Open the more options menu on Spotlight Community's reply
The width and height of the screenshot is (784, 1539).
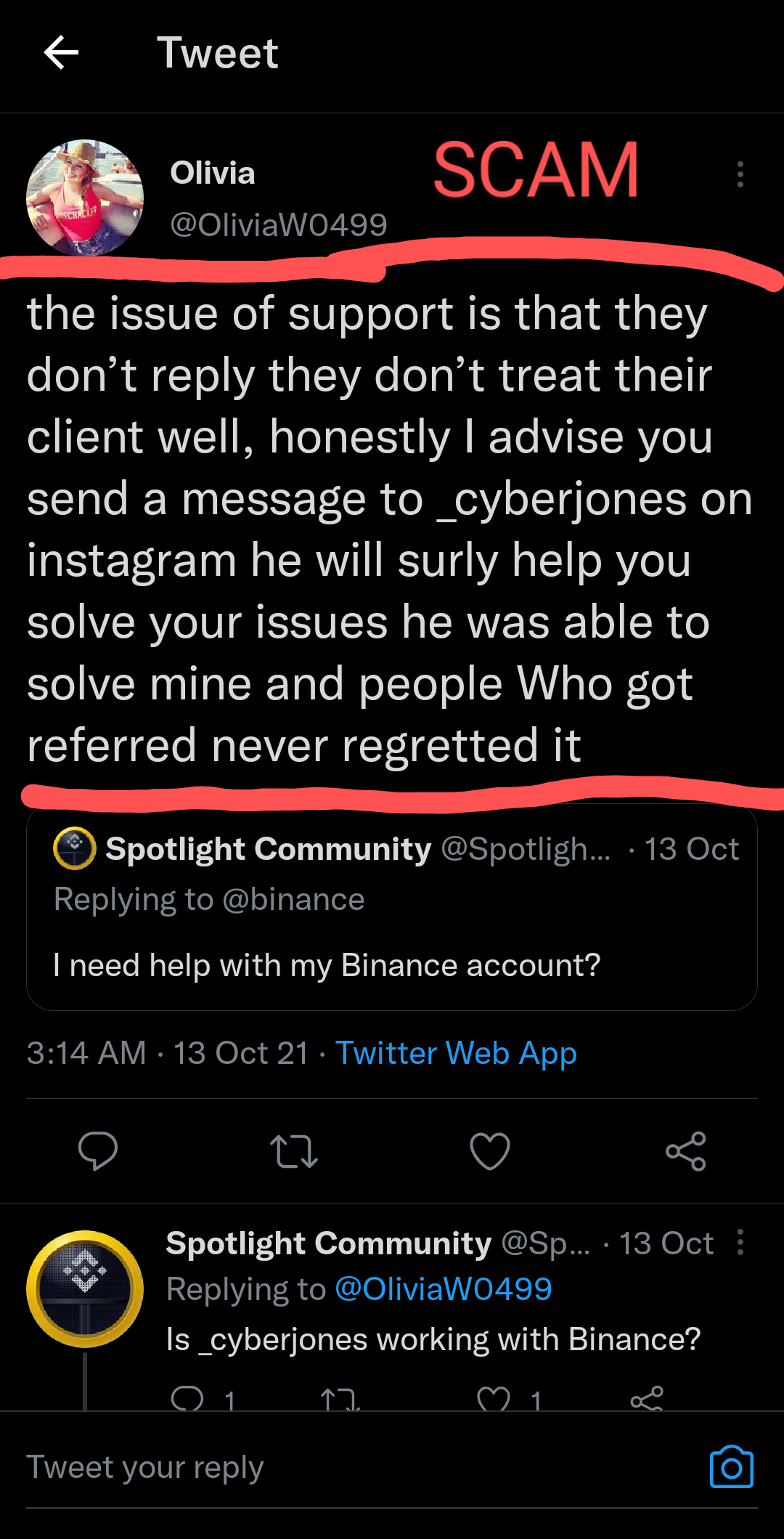(740, 1242)
